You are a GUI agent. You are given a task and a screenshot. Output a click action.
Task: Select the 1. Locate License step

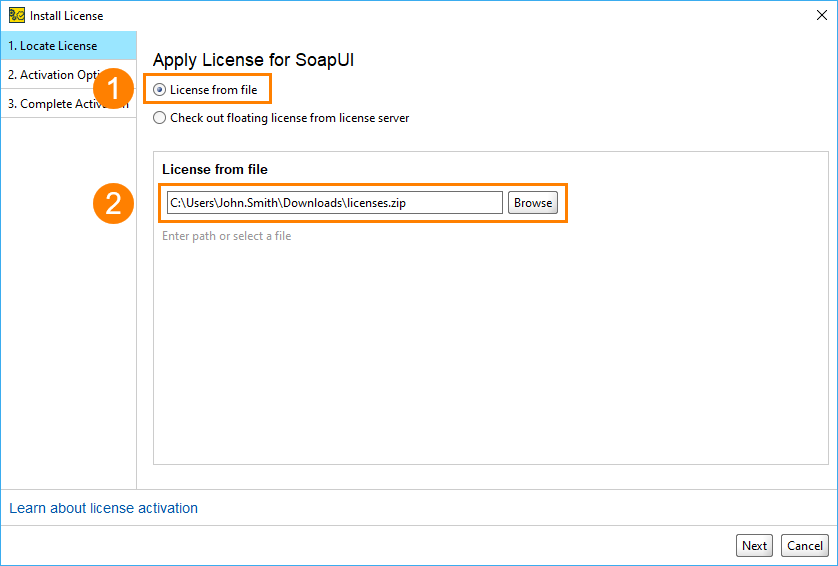[x=68, y=45]
